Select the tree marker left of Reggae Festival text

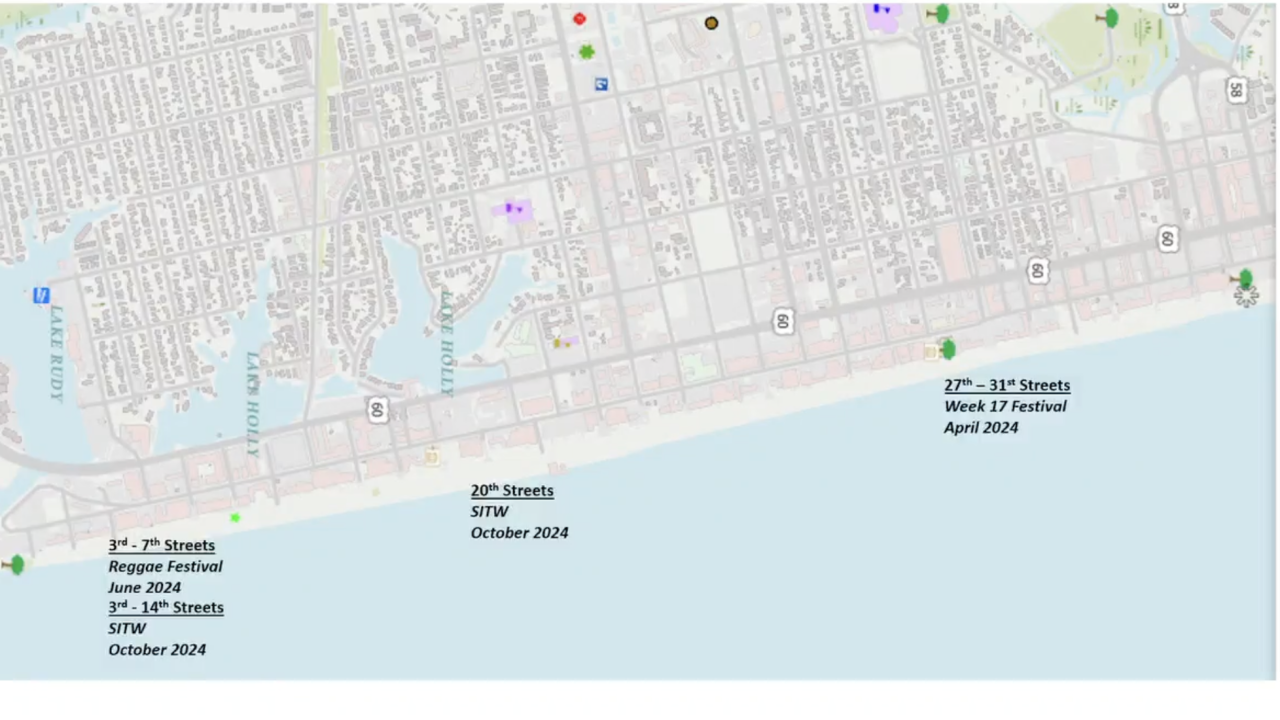pyautogui.click(x=15, y=565)
